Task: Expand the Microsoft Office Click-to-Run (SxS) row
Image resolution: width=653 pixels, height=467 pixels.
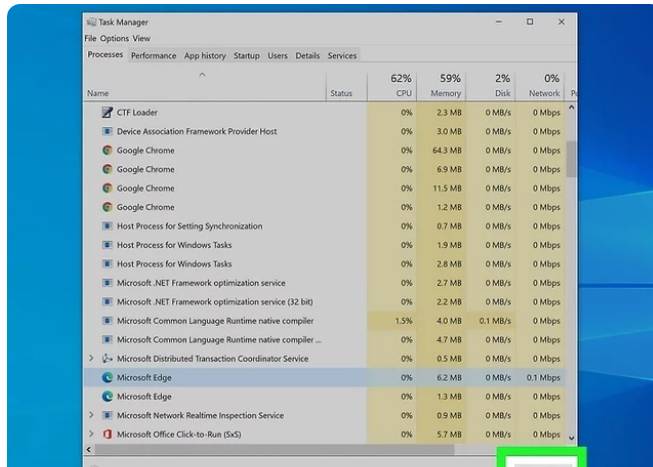Action: 91,435
